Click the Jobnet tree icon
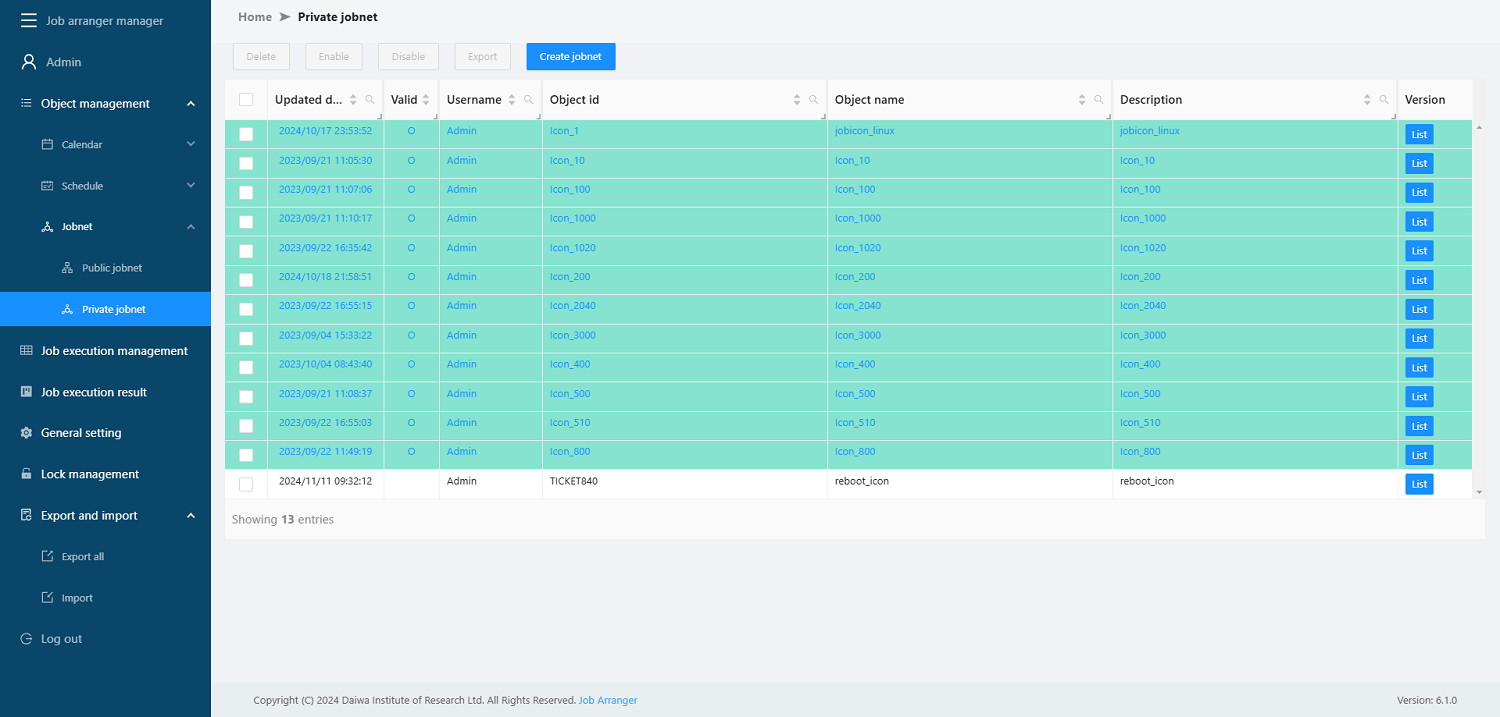This screenshot has width=1500, height=717. click(47, 227)
